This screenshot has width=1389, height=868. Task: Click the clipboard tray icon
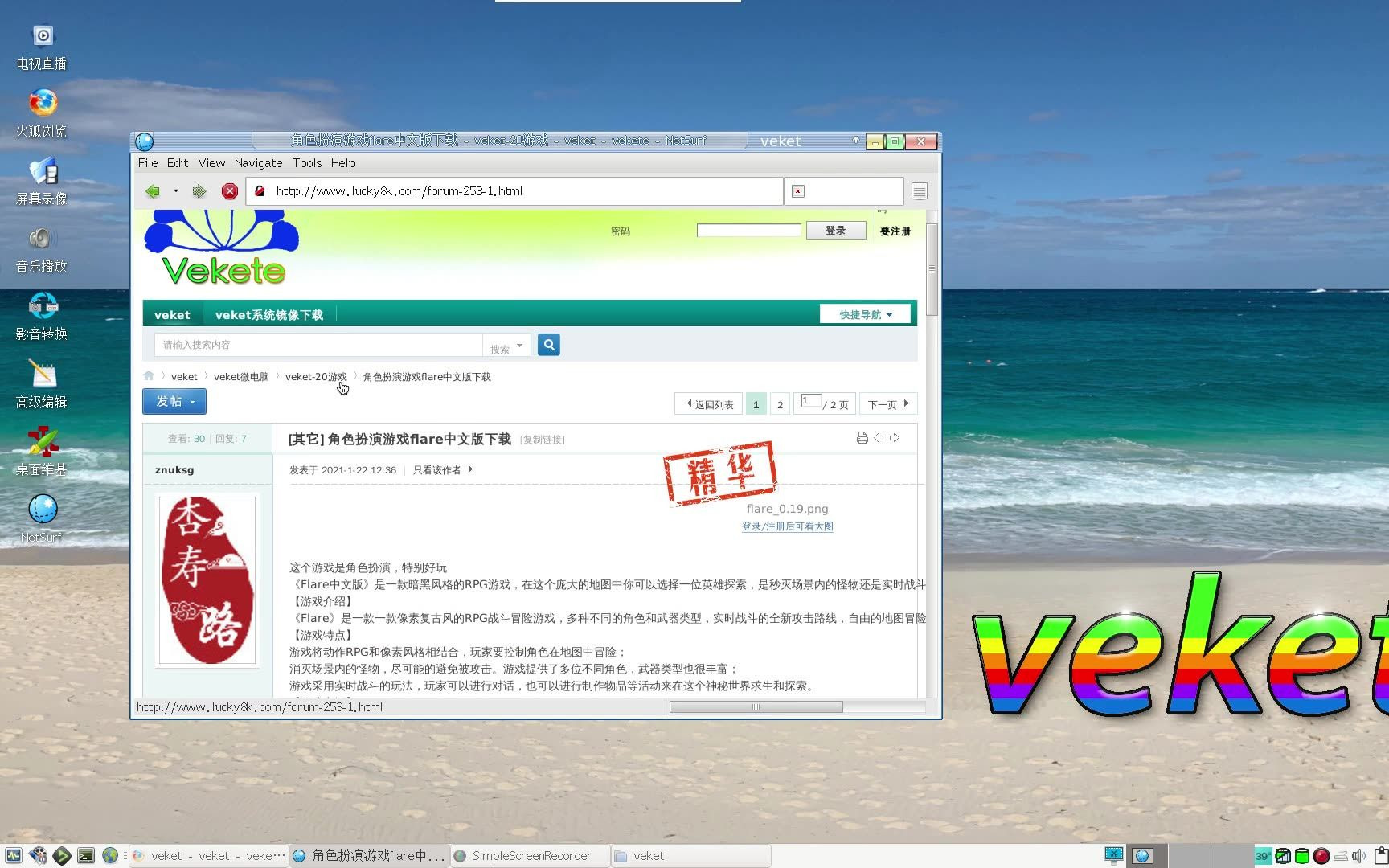(x=1382, y=856)
